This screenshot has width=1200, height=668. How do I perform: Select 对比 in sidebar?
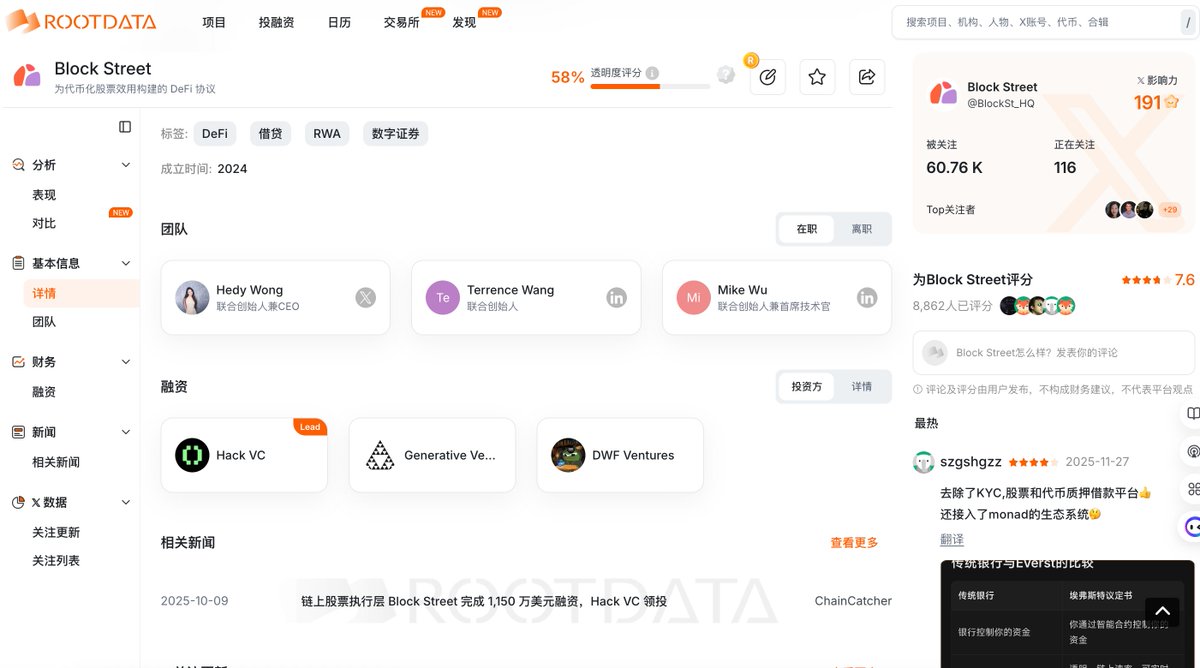44,223
